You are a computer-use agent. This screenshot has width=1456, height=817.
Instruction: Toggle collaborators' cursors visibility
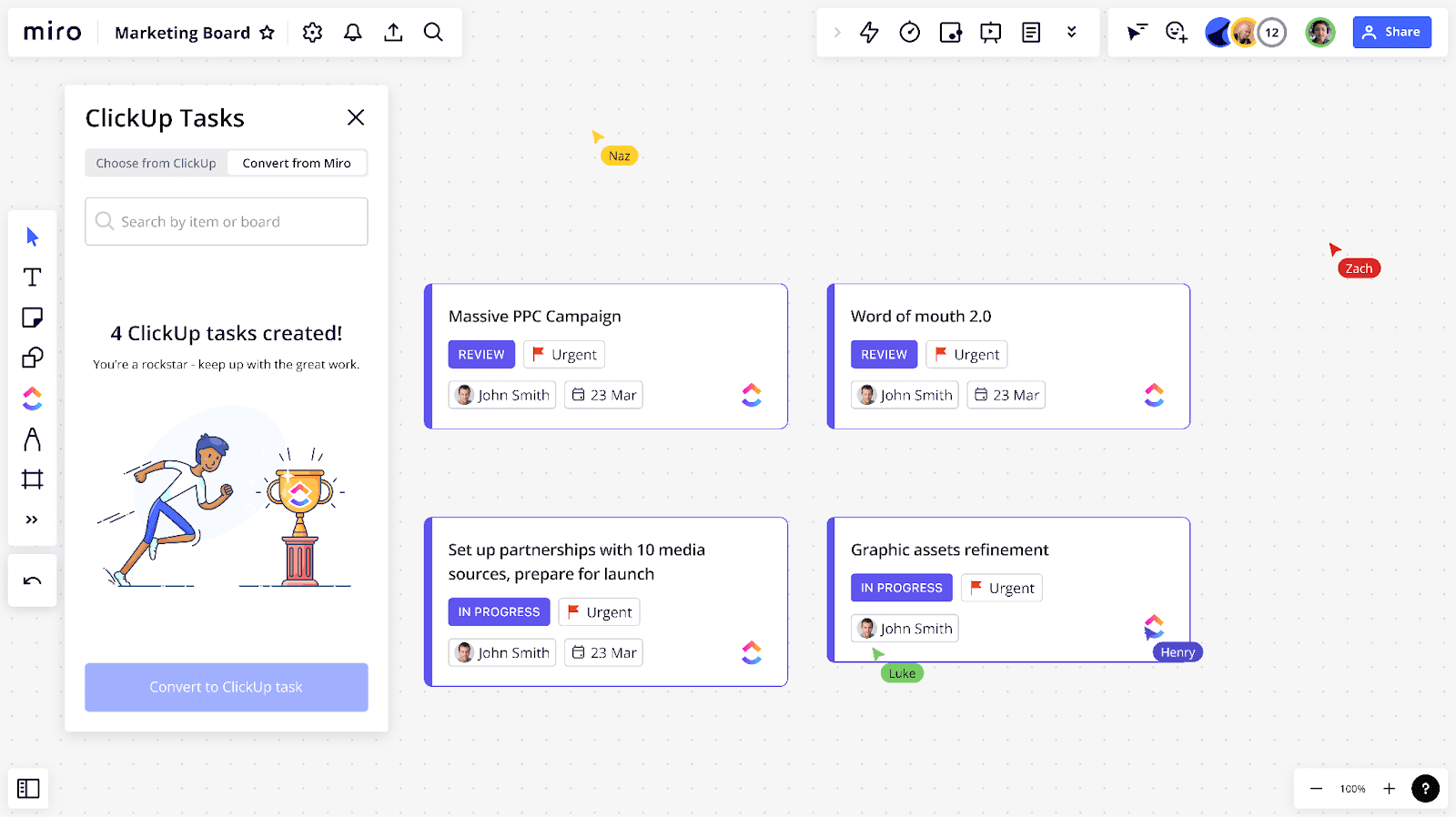point(1137,33)
